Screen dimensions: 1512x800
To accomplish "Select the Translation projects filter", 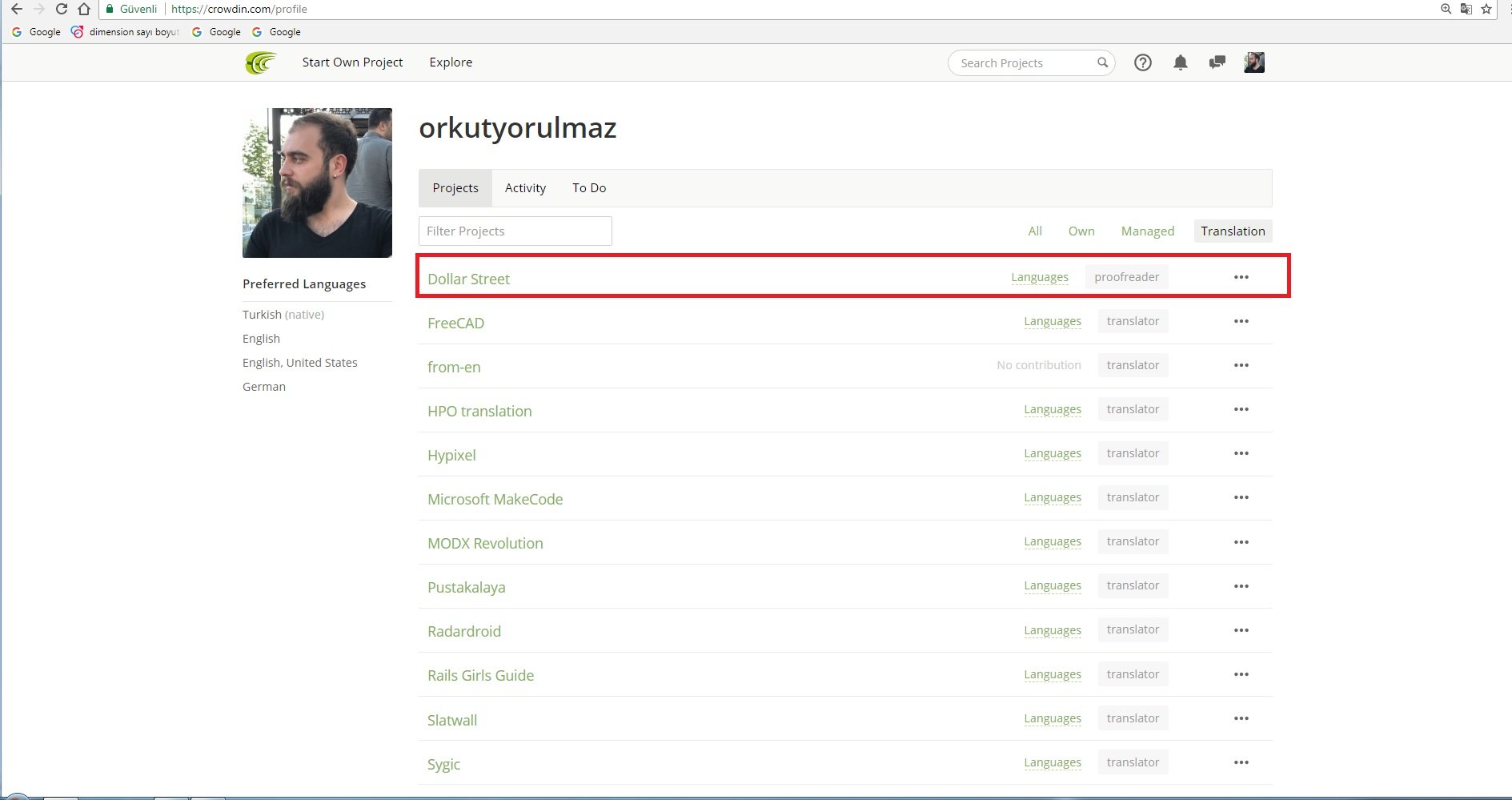I will [x=1233, y=231].
